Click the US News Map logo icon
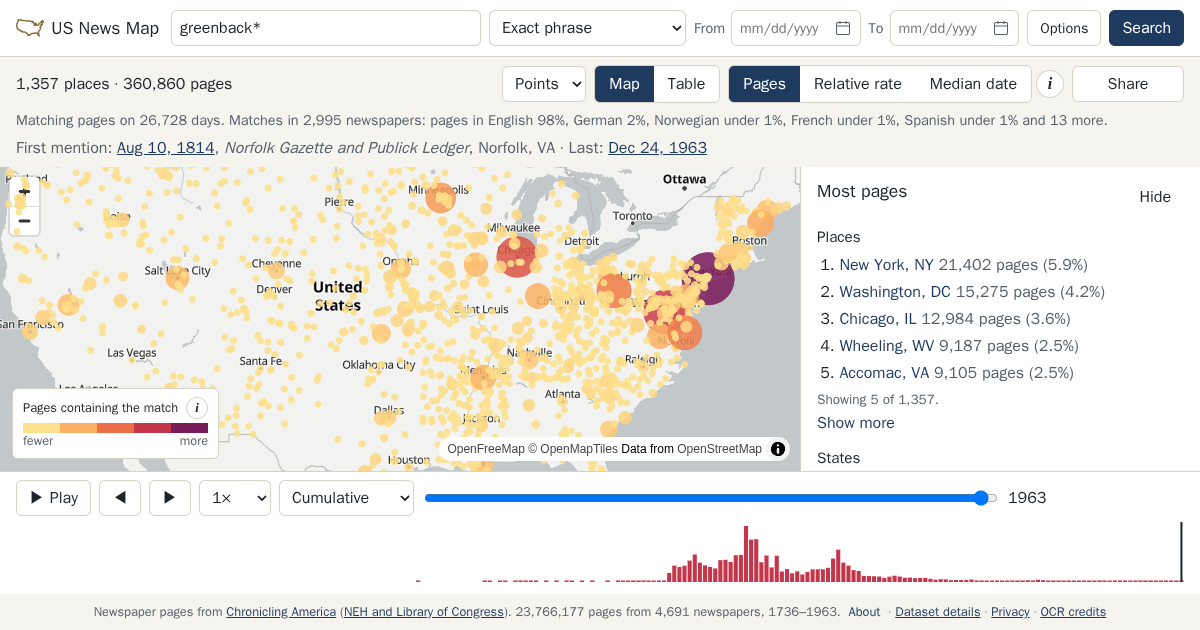The width and height of the screenshot is (1200, 630). click(30, 28)
